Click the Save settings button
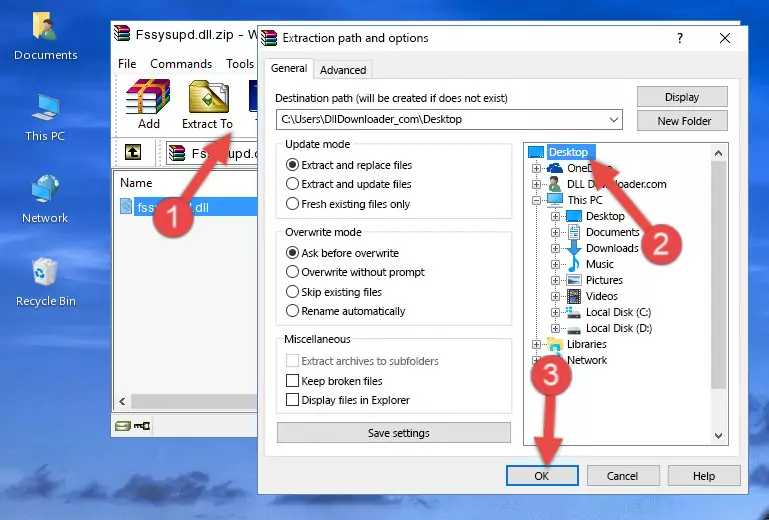The width and height of the screenshot is (769, 520). tap(394, 433)
